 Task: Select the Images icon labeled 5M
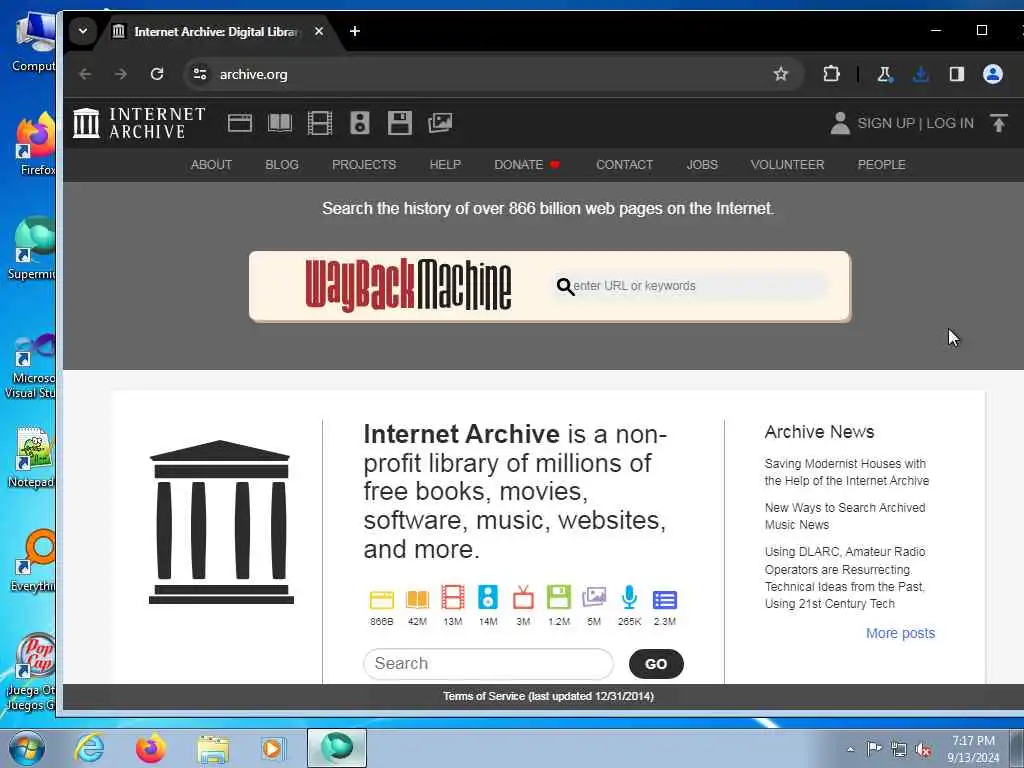(x=594, y=597)
